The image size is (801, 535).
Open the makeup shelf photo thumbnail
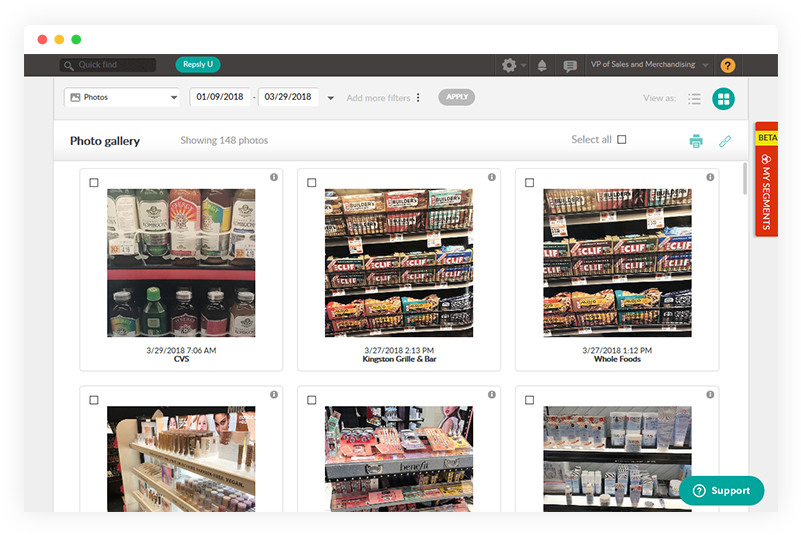pos(181,459)
